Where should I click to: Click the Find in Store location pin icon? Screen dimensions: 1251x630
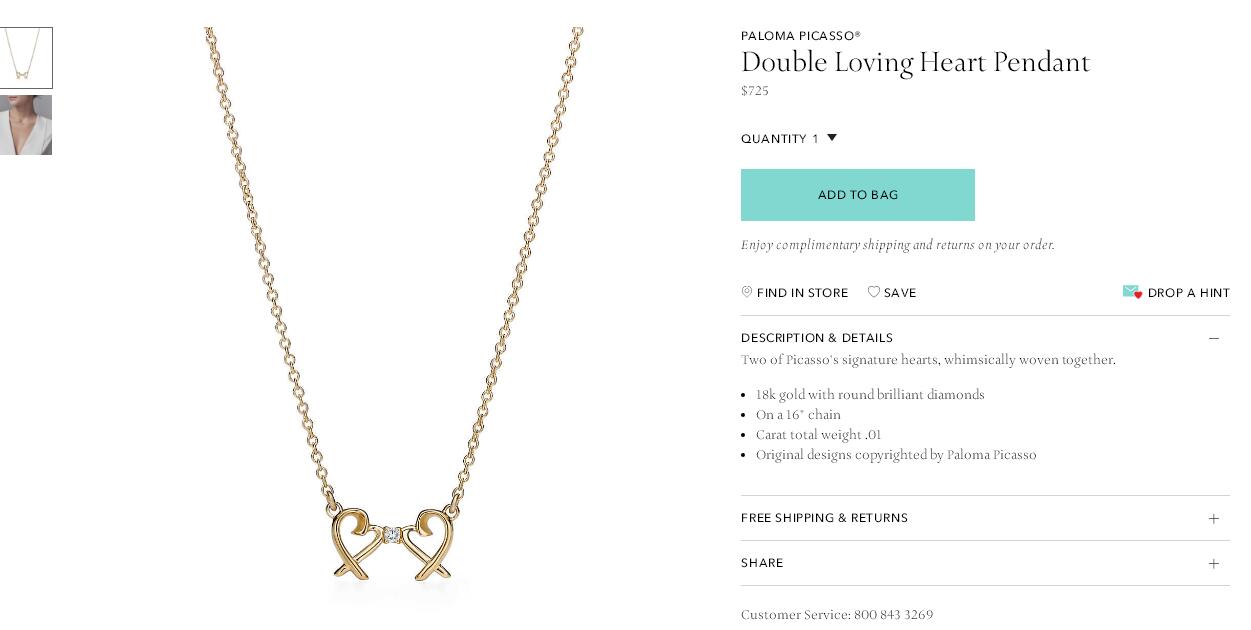747,292
